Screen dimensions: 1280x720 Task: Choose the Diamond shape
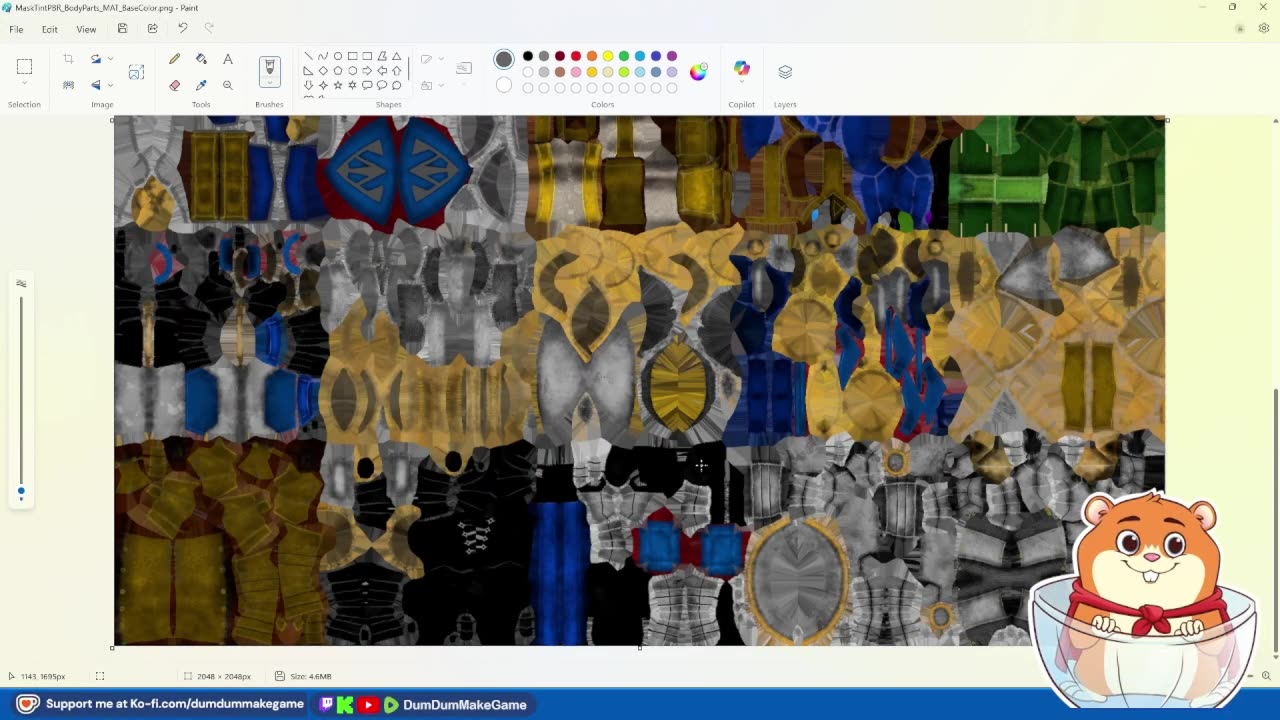click(x=323, y=71)
